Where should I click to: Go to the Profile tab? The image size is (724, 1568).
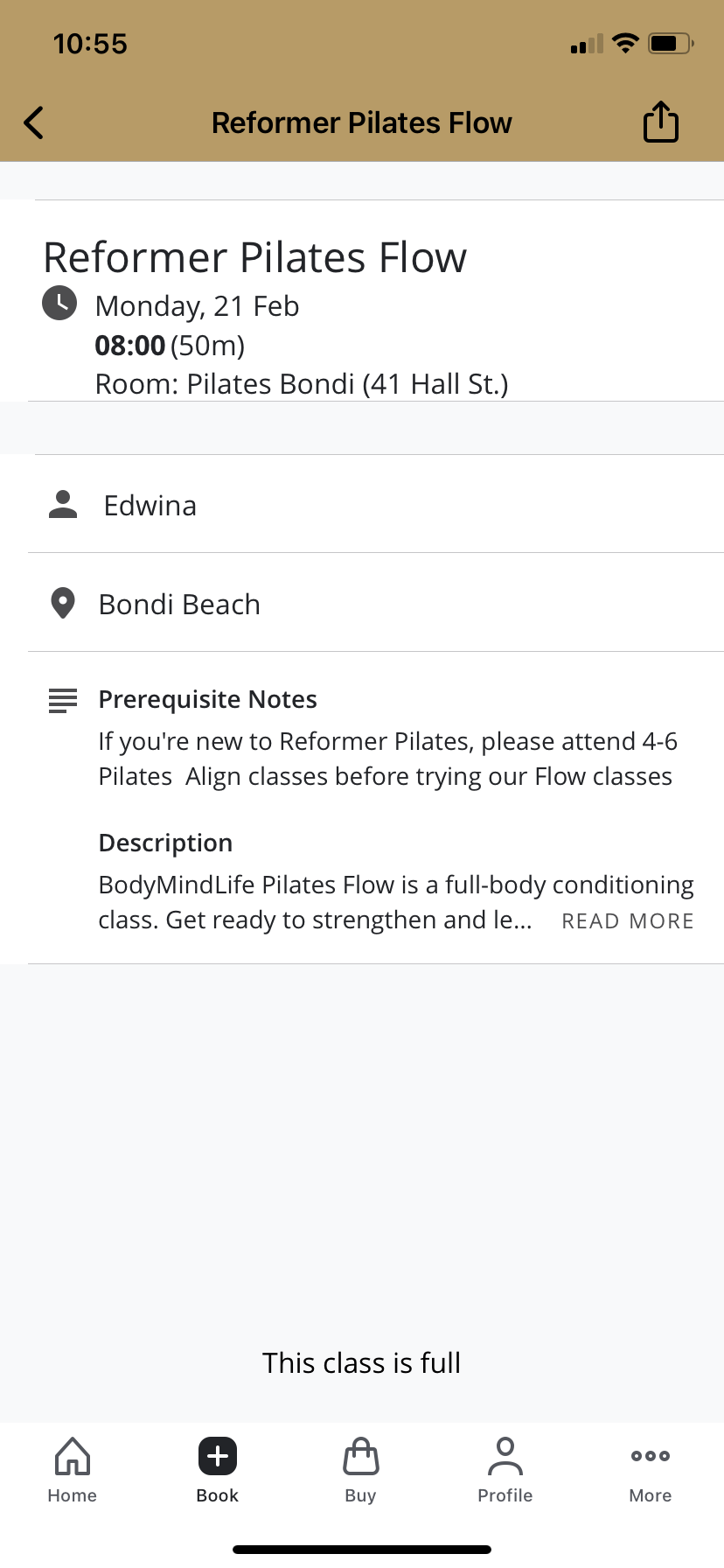click(505, 1470)
